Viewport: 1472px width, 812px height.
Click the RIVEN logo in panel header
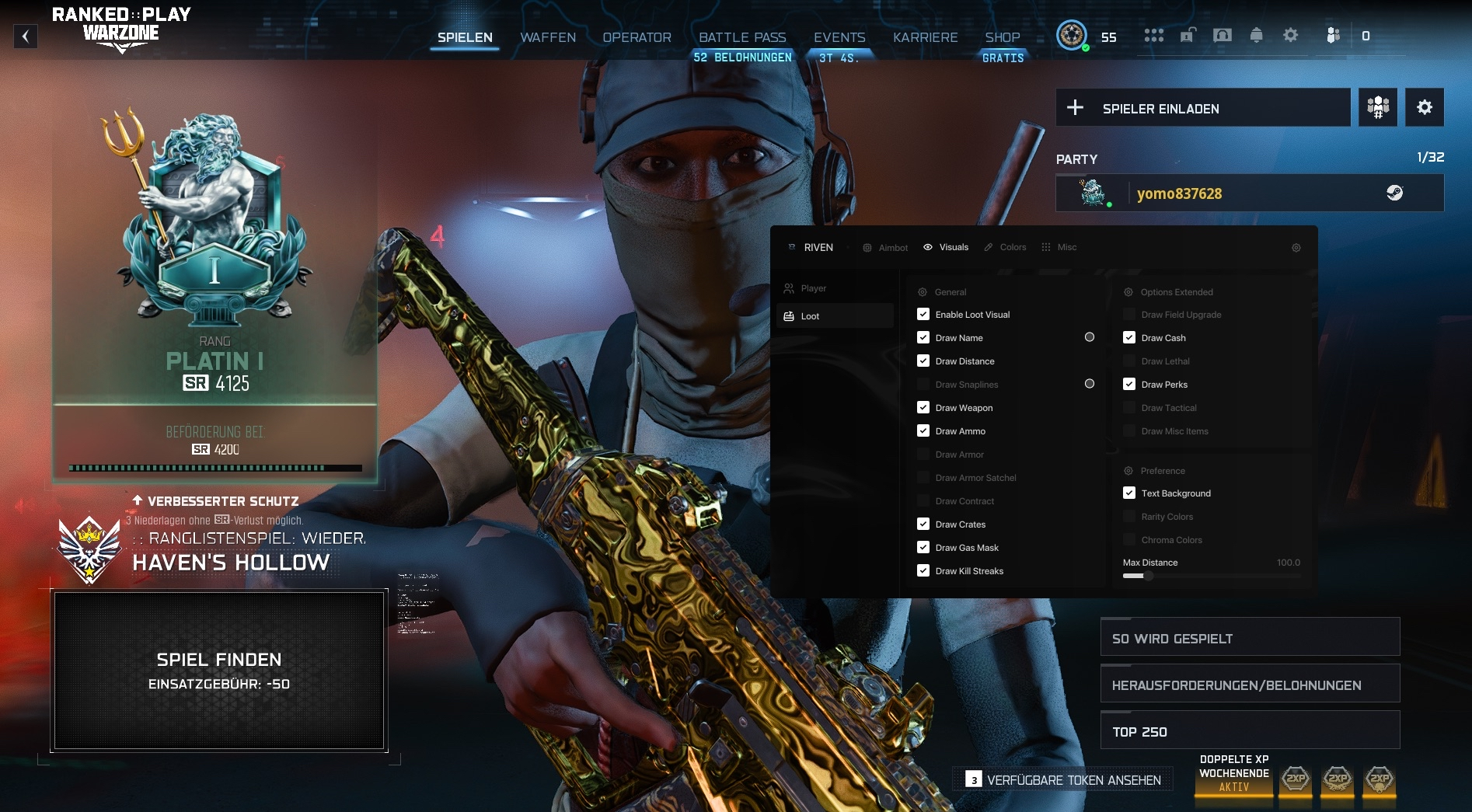click(x=792, y=247)
